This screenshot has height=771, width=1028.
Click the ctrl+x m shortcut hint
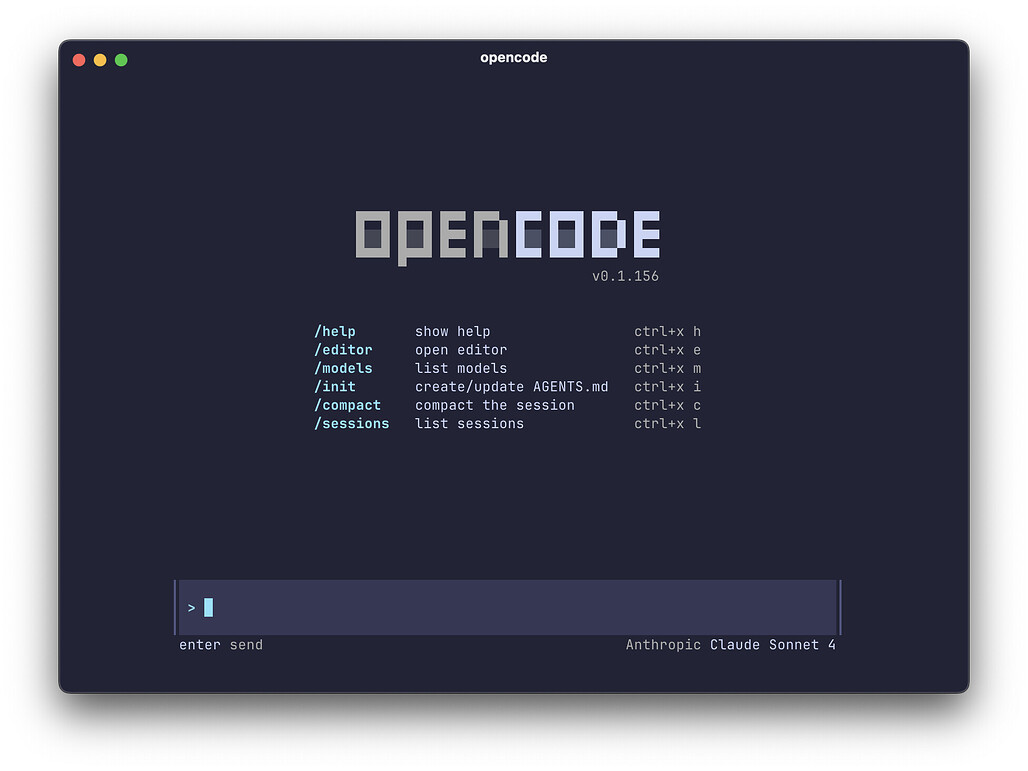[x=667, y=368]
